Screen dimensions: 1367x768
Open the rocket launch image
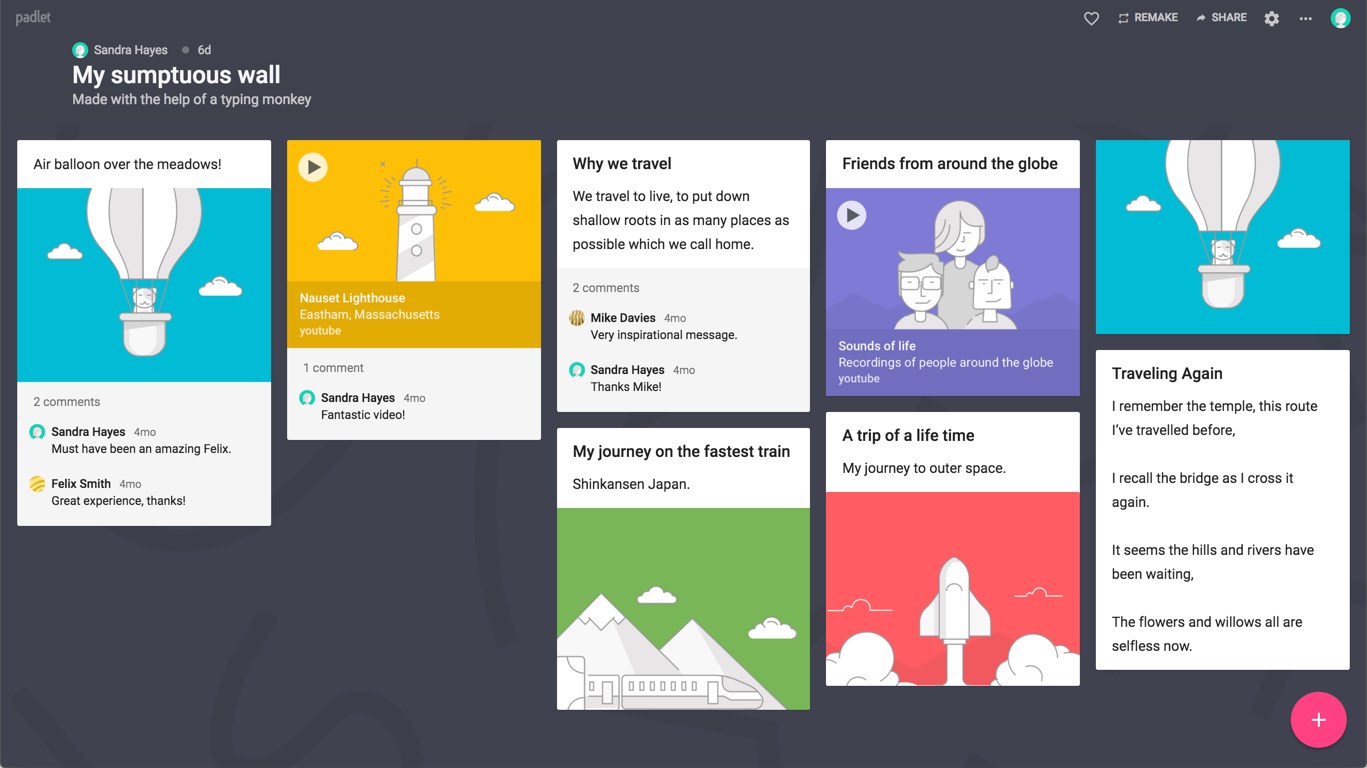[952, 588]
